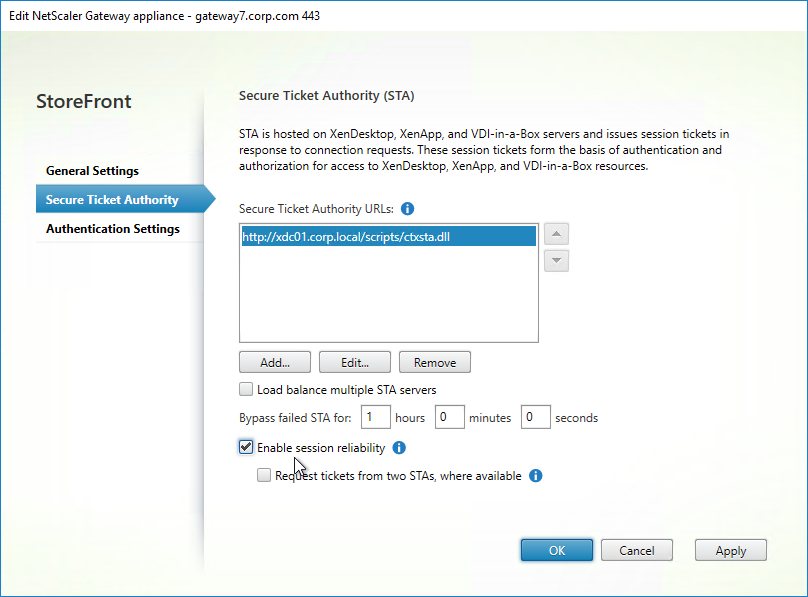
Task: Cancel the gateway edit dialog
Action: coord(636,550)
